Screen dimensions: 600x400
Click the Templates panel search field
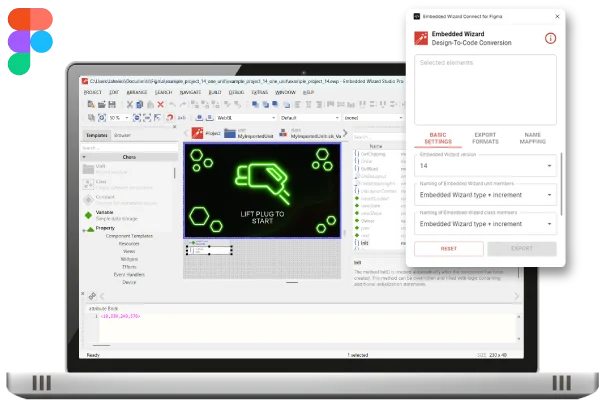pyautogui.click(x=129, y=148)
